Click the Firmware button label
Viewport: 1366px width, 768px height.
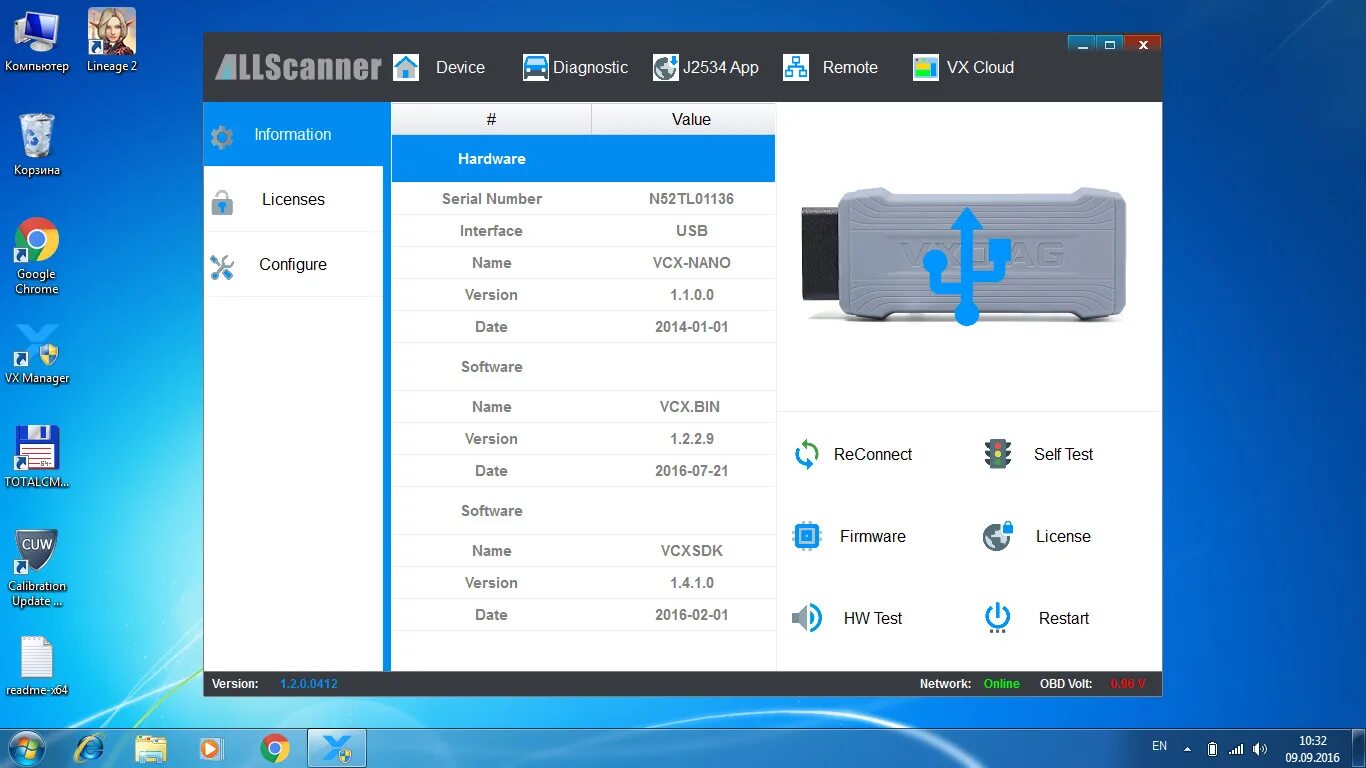(873, 536)
